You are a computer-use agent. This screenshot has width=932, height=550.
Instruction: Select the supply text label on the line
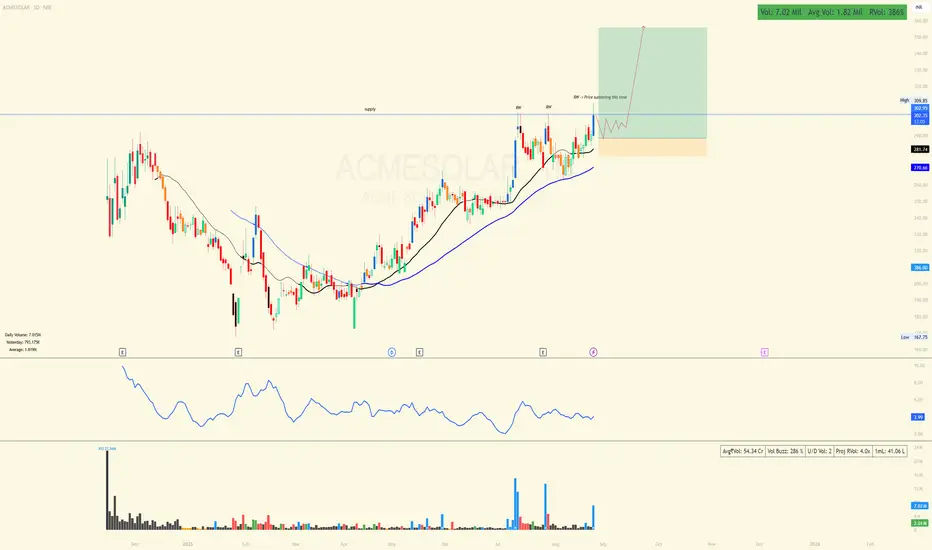pos(370,109)
